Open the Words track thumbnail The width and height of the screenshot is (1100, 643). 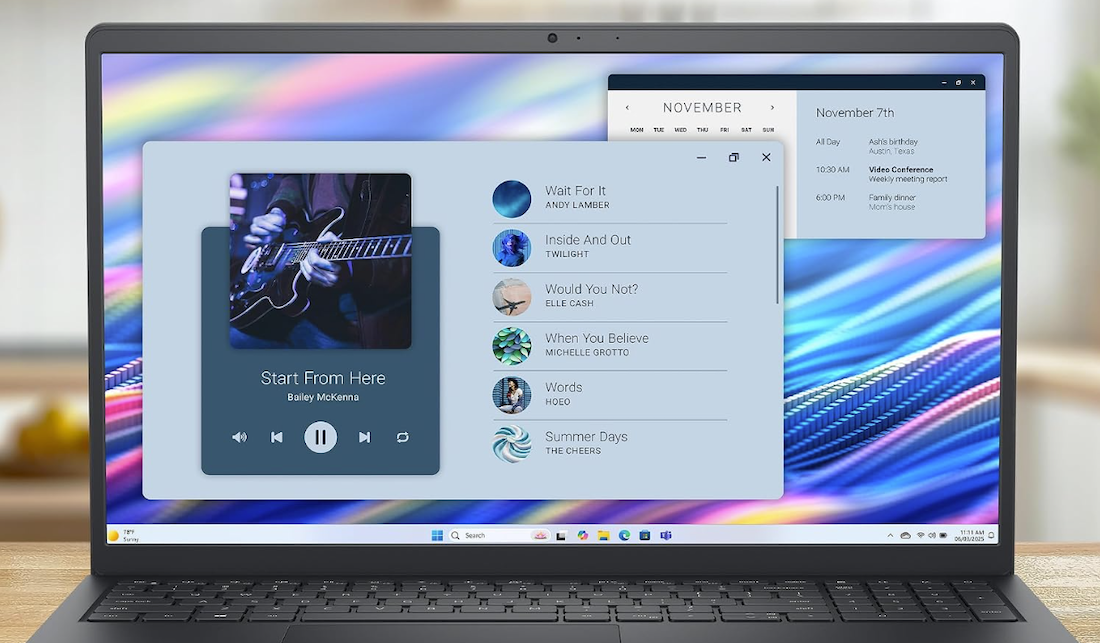[x=511, y=395]
